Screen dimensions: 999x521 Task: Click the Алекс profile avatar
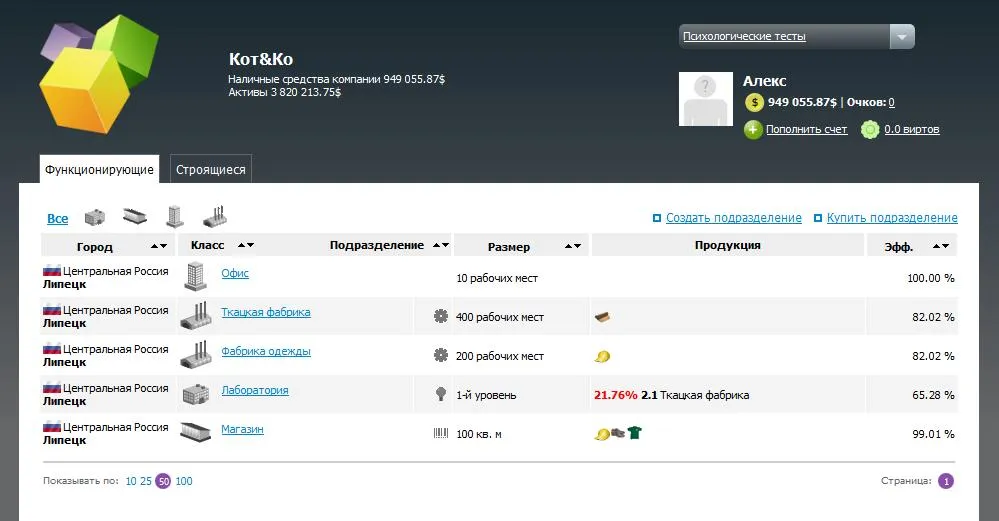706,98
